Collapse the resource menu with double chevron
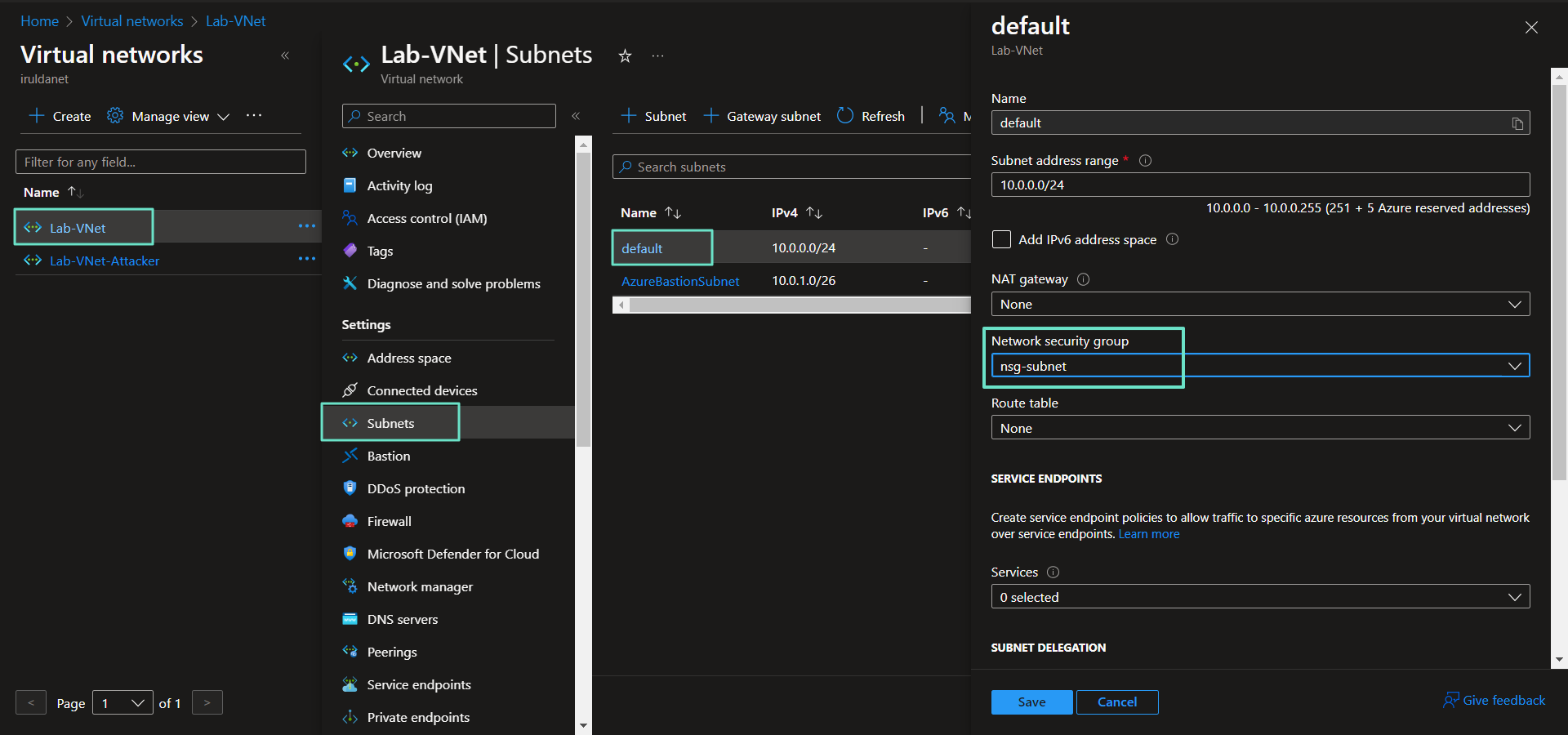1568x735 pixels. tap(576, 116)
